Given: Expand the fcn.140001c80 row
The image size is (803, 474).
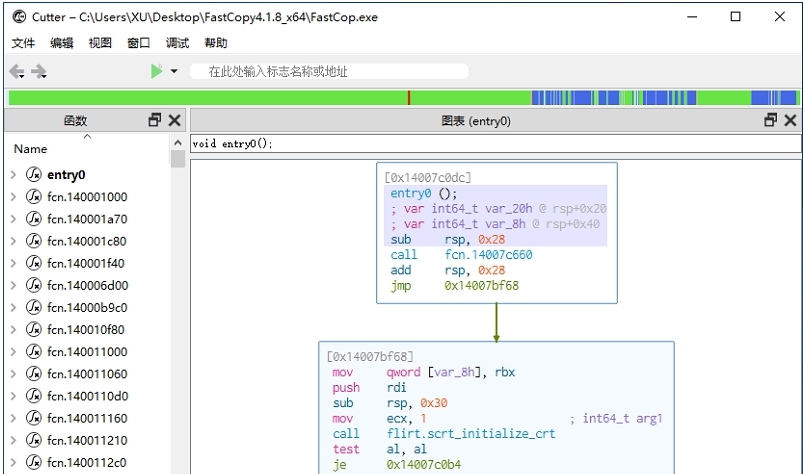Looking at the screenshot, I should pyautogui.click(x=14, y=241).
